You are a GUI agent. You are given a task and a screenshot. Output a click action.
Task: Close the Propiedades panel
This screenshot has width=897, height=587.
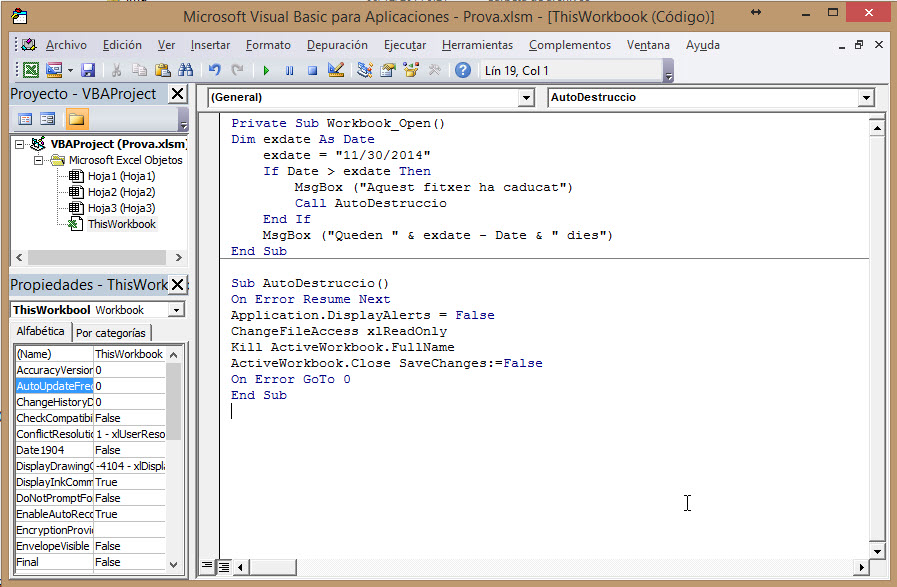click(x=178, y=284)
